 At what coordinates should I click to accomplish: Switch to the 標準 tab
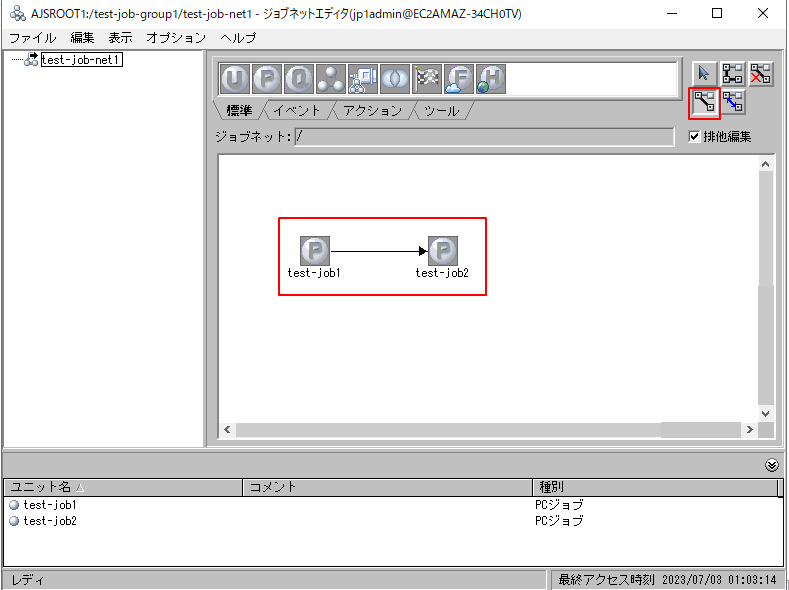coord(240,111)
